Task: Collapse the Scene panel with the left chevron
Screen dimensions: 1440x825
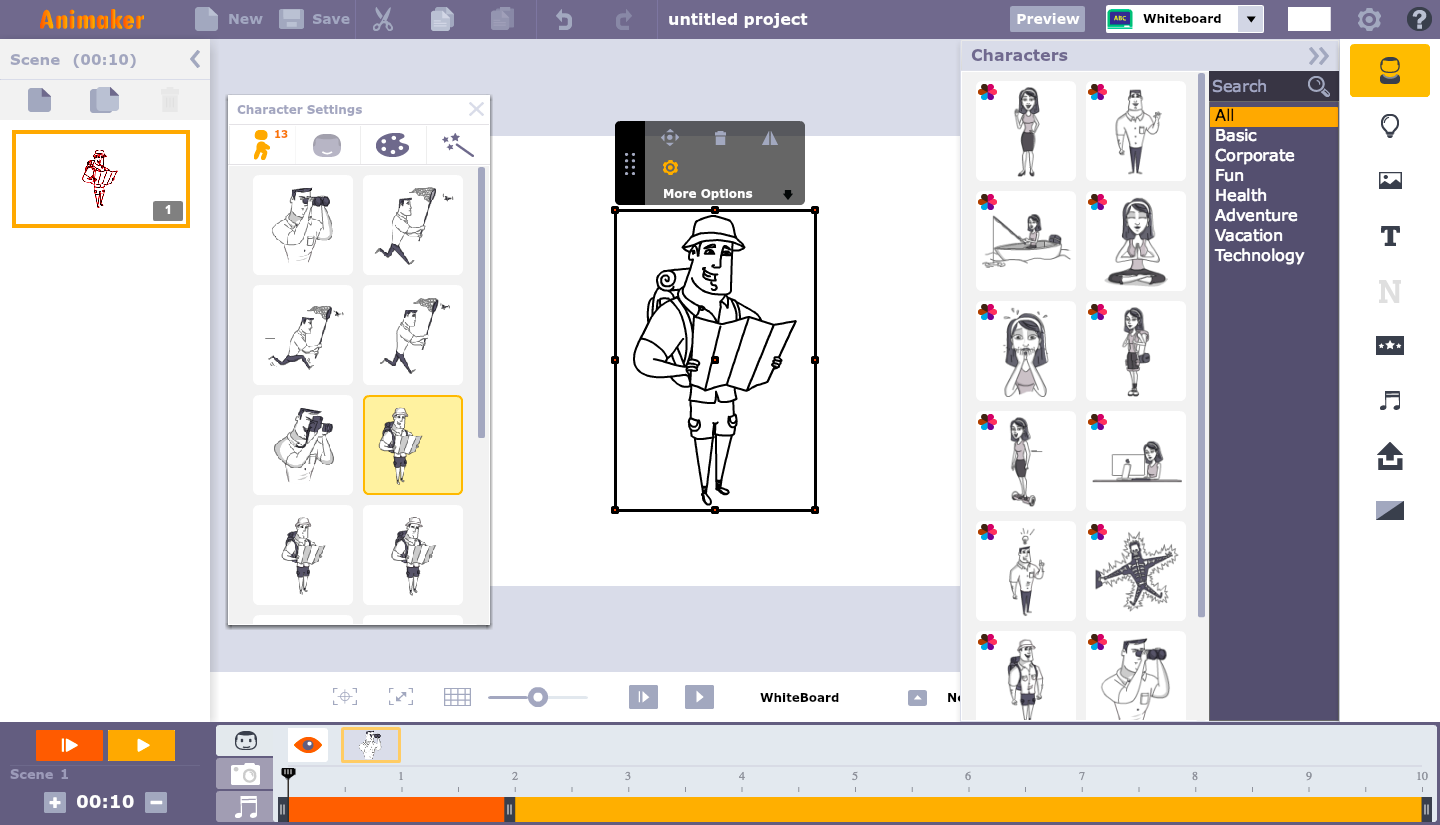Action: [196, 59]
